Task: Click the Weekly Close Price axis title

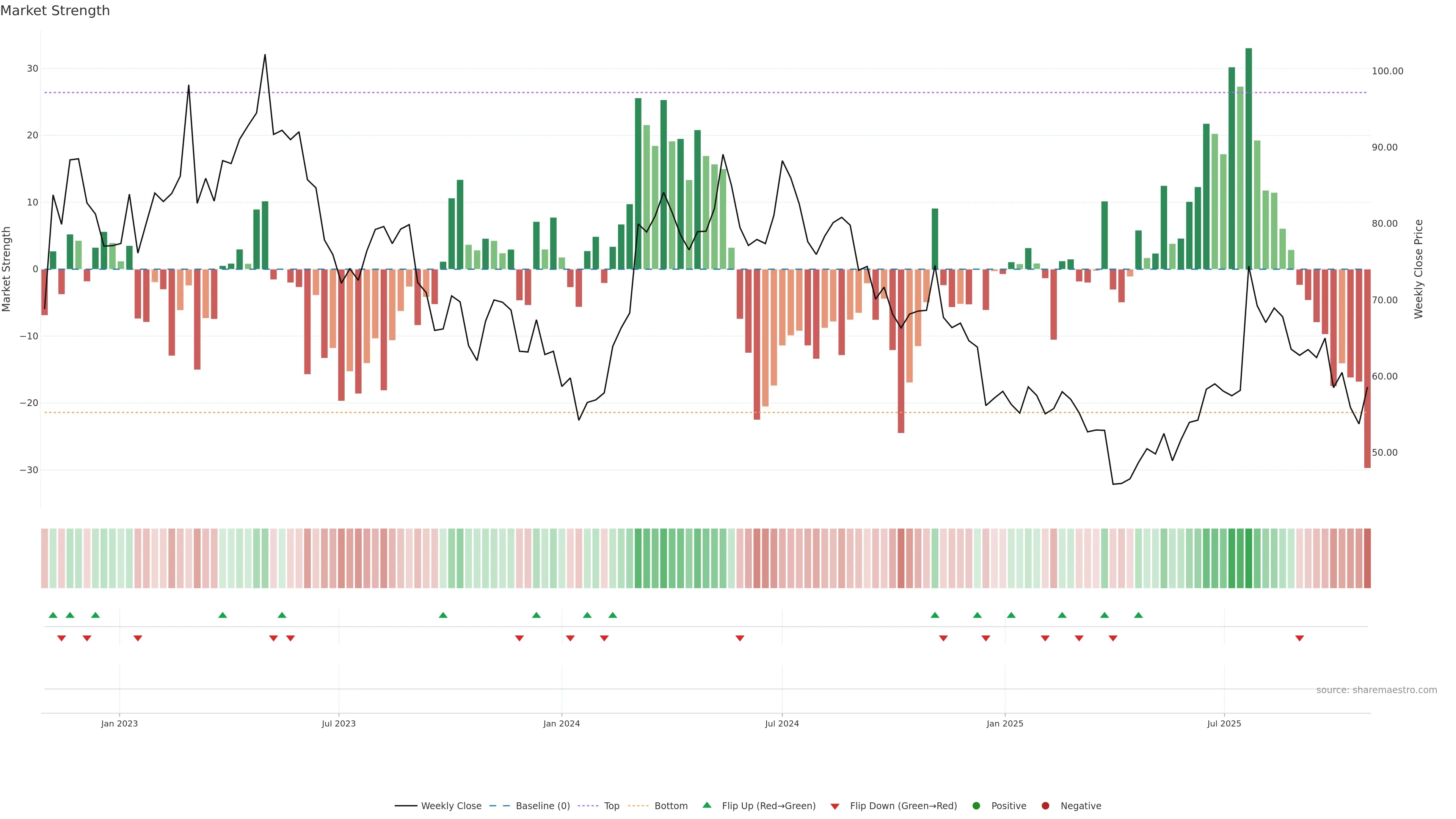Action: [1418, 269]
